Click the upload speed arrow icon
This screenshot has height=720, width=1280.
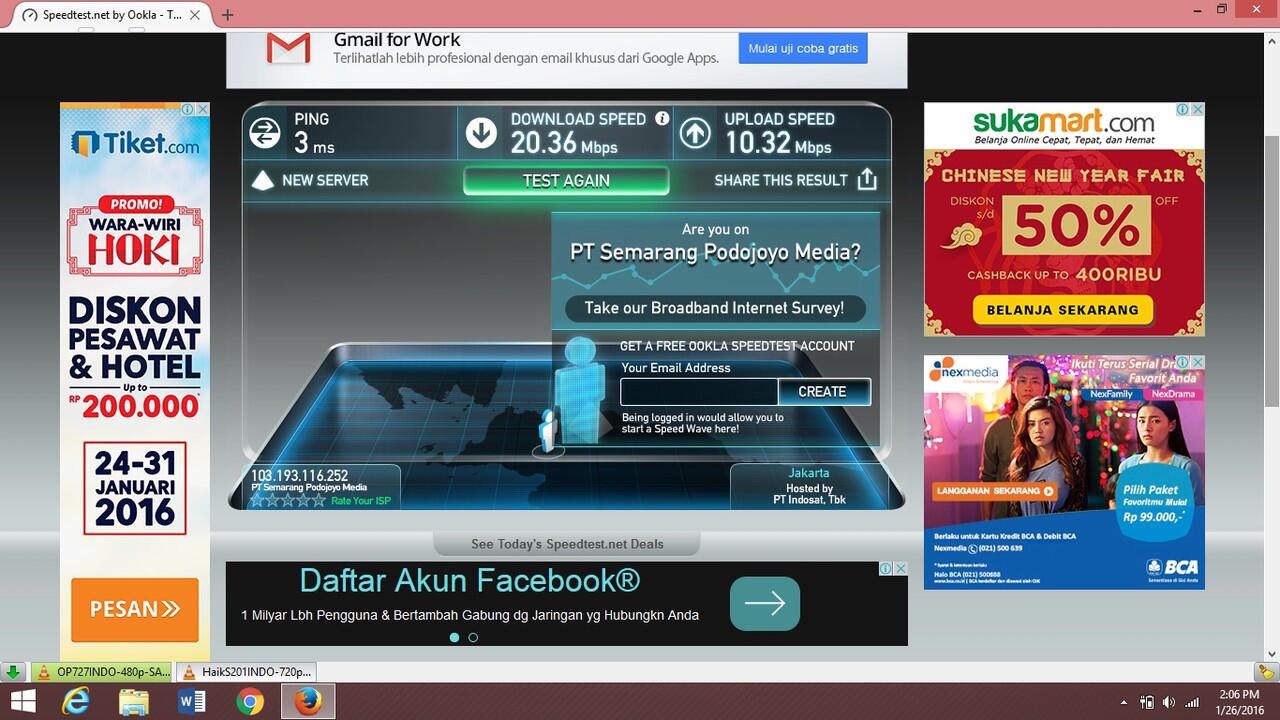coord(695,133)
